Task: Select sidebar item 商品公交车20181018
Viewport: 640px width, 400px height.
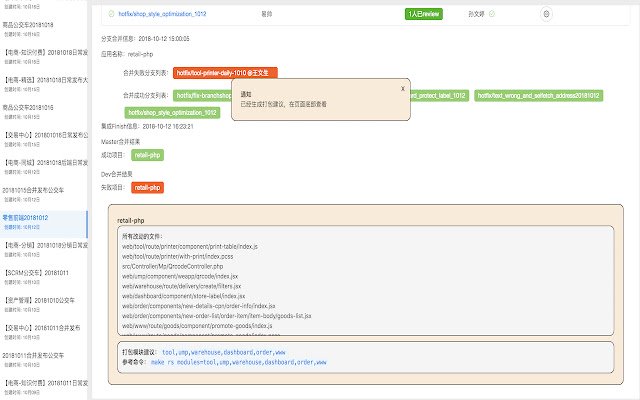Action: (44, 29)
